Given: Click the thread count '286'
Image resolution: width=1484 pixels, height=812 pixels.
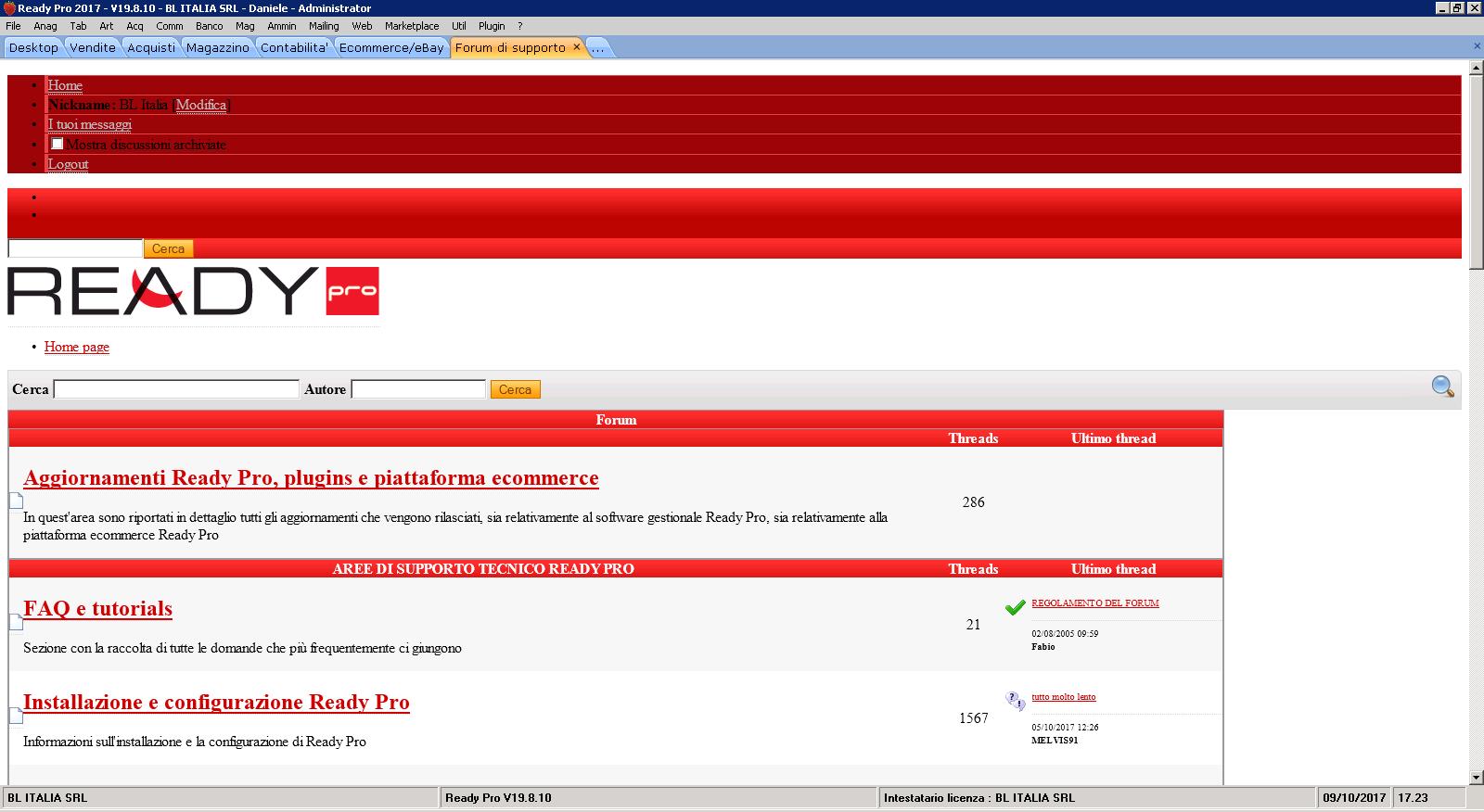Looking at the screenshot, I should [973, 502].
